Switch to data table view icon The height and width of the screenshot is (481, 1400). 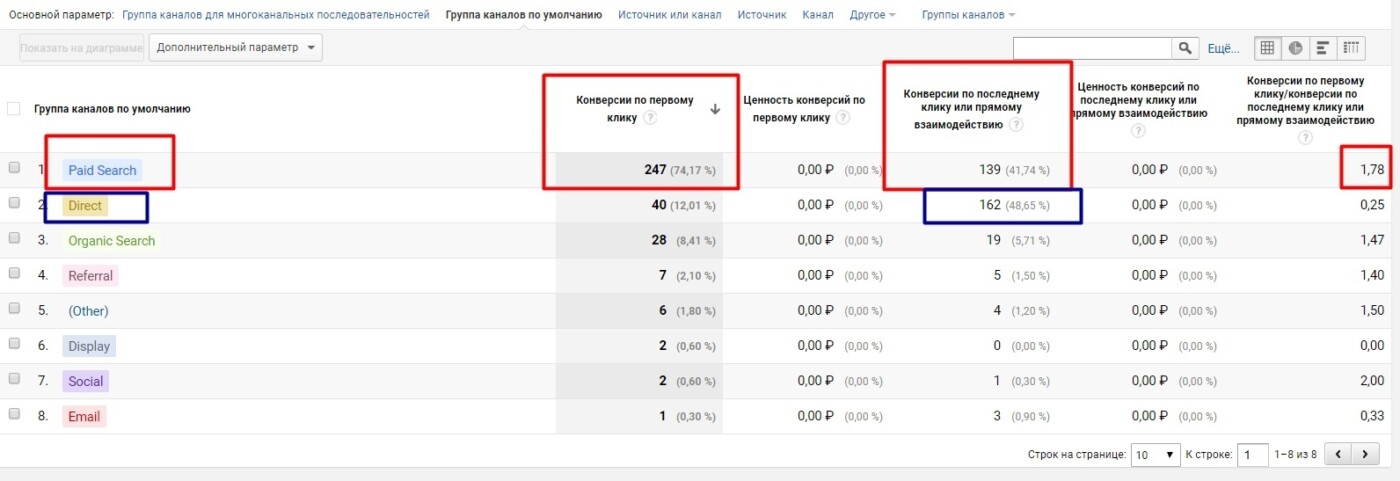point(1268,48)
